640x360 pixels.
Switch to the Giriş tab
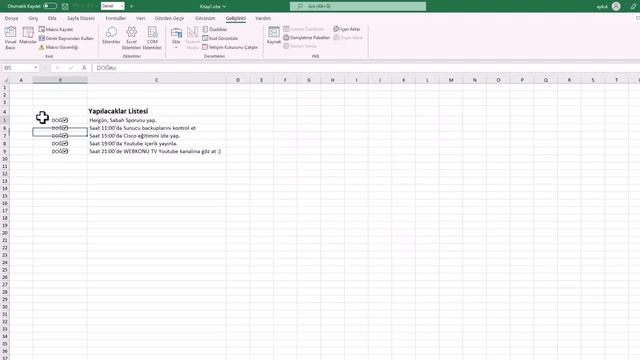(33, 18)
